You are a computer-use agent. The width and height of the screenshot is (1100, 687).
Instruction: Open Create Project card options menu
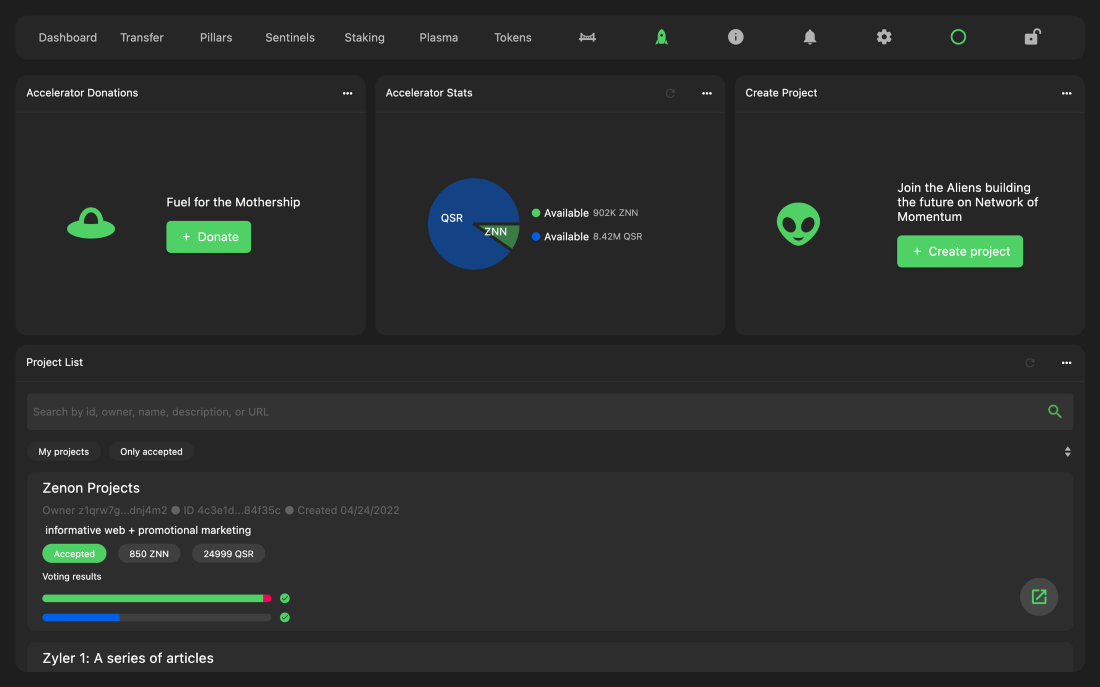[1066, 93]
